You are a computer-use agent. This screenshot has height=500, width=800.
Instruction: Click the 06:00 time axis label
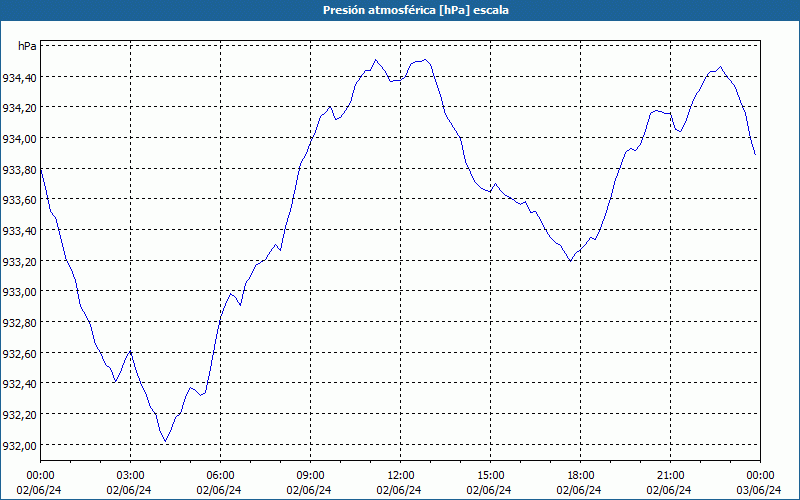(x=220, y=476)
